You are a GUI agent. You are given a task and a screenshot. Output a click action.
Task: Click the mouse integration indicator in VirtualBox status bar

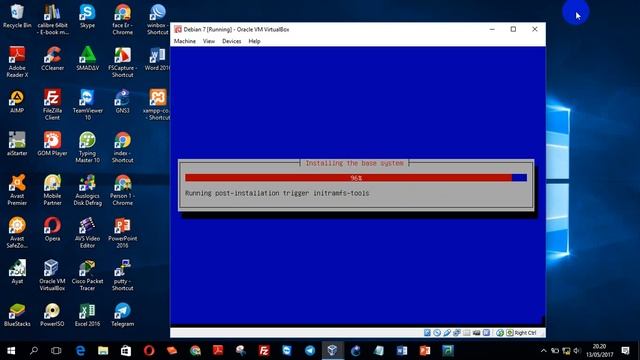tap(500, 333)
